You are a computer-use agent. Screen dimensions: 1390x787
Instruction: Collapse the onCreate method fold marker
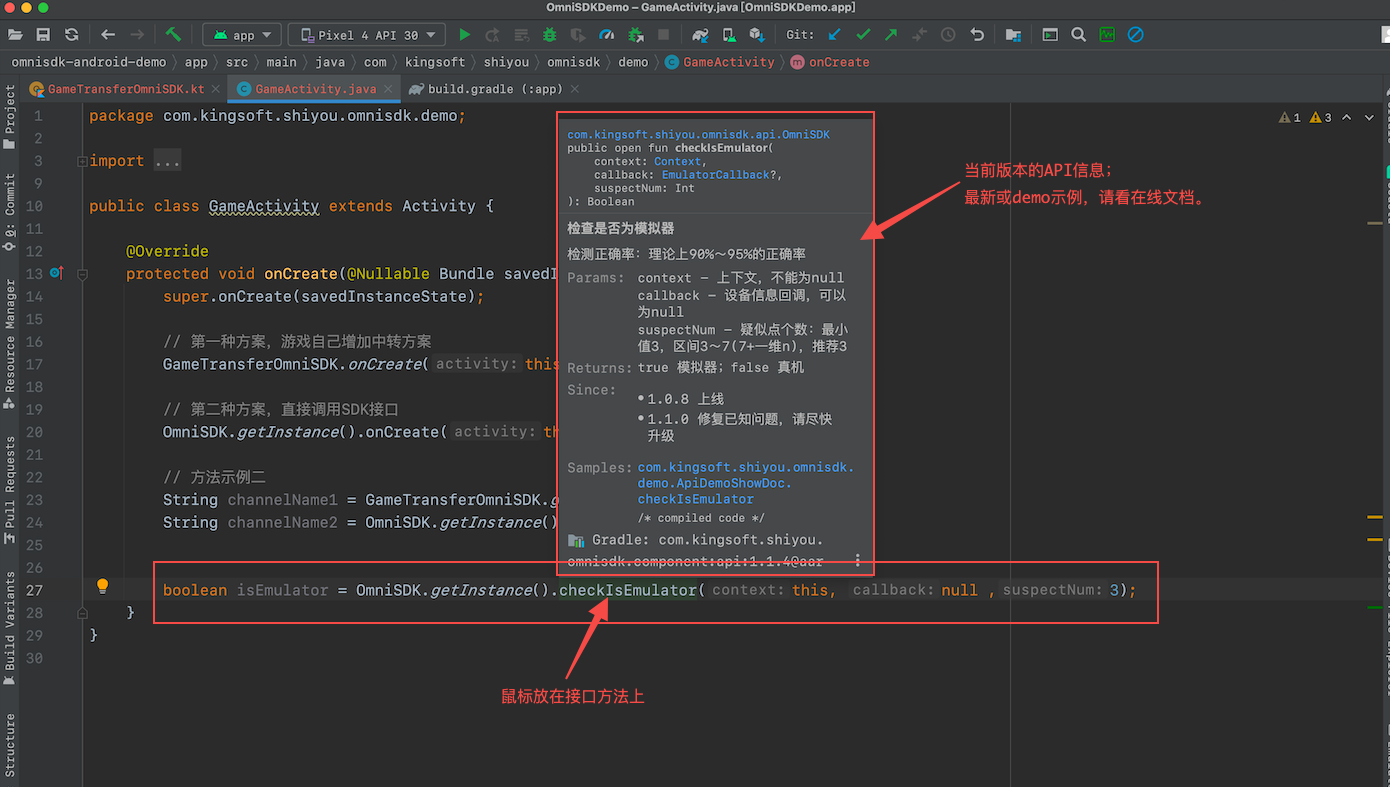83,274
